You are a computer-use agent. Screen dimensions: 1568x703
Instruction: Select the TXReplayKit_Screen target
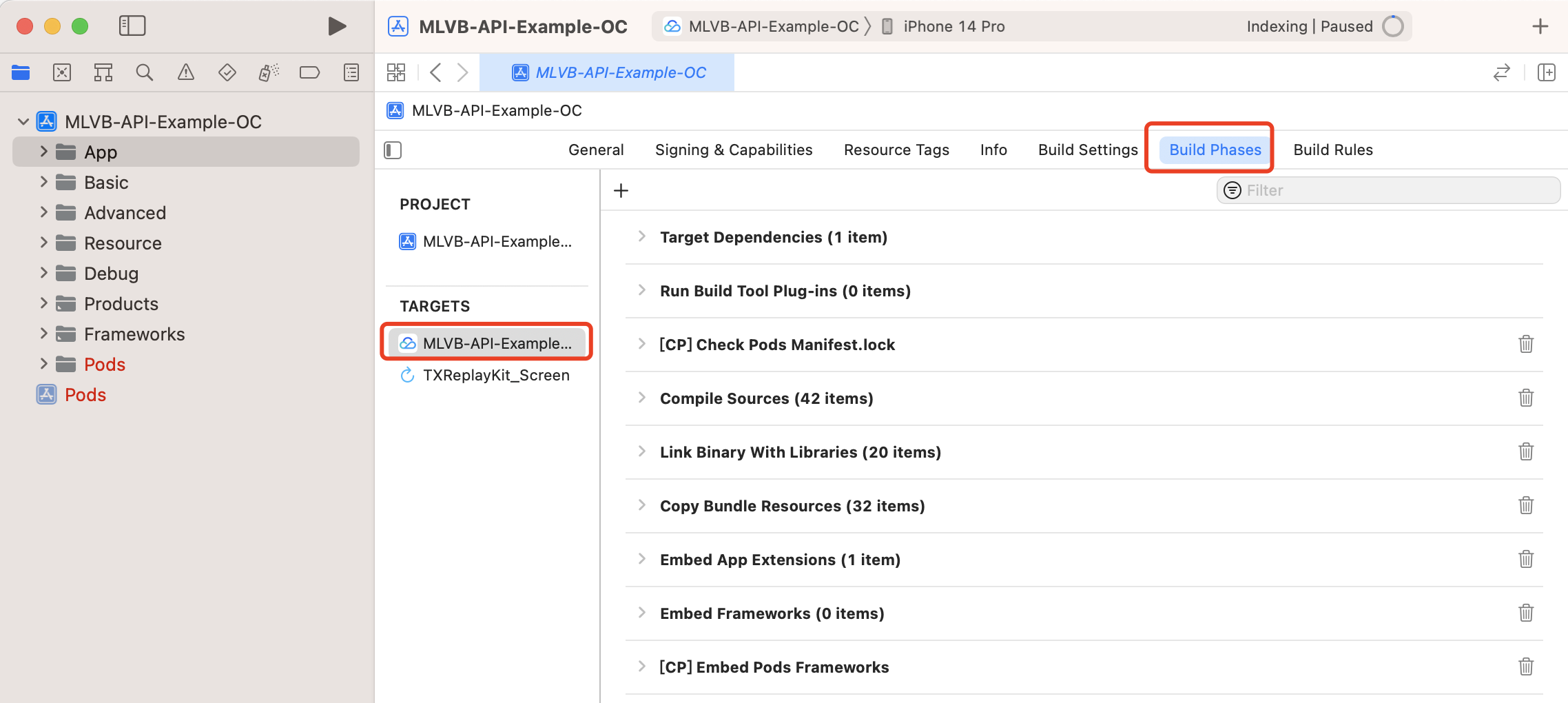(495, 375)
